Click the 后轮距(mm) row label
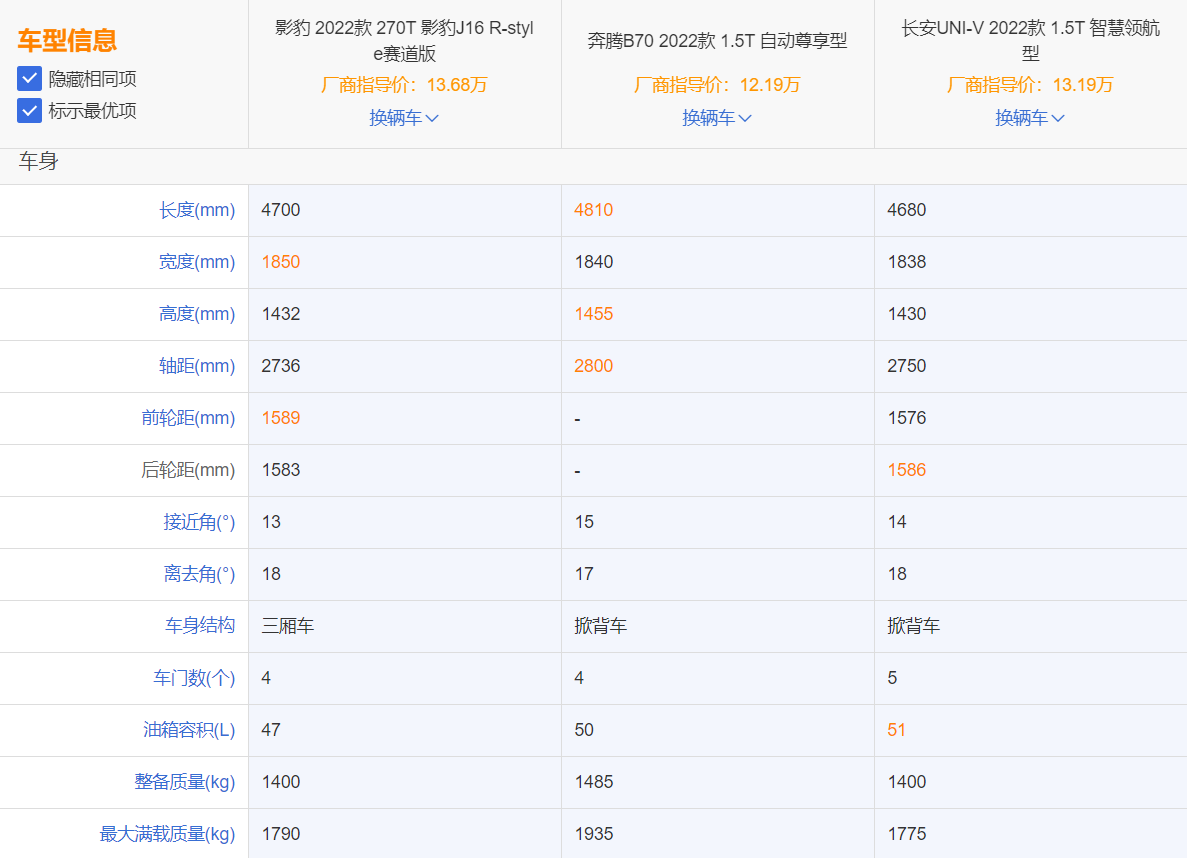Viewport: 1187px width, 858px height. 188,470
